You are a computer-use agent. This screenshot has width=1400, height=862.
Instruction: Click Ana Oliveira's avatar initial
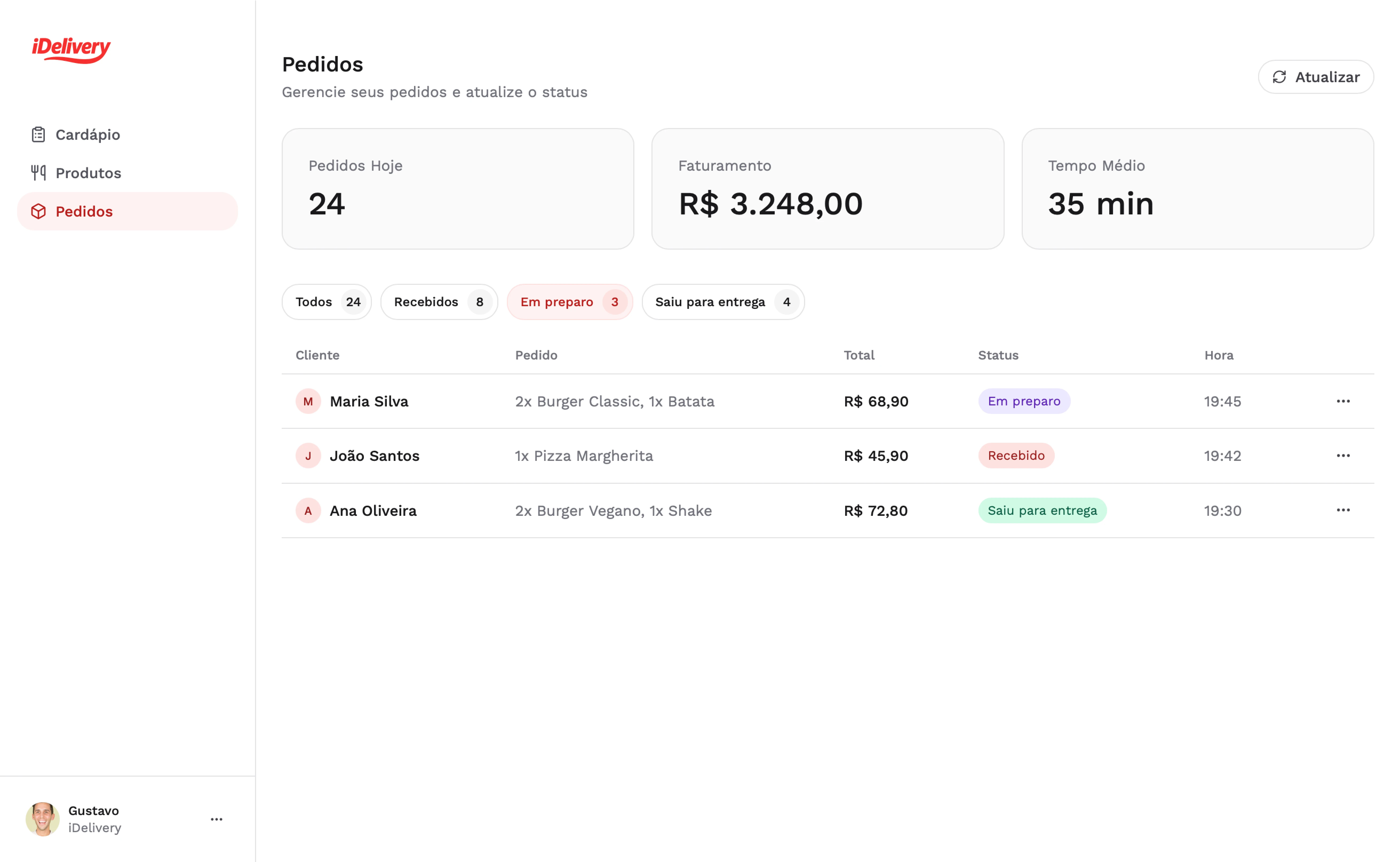pos(308,511)
